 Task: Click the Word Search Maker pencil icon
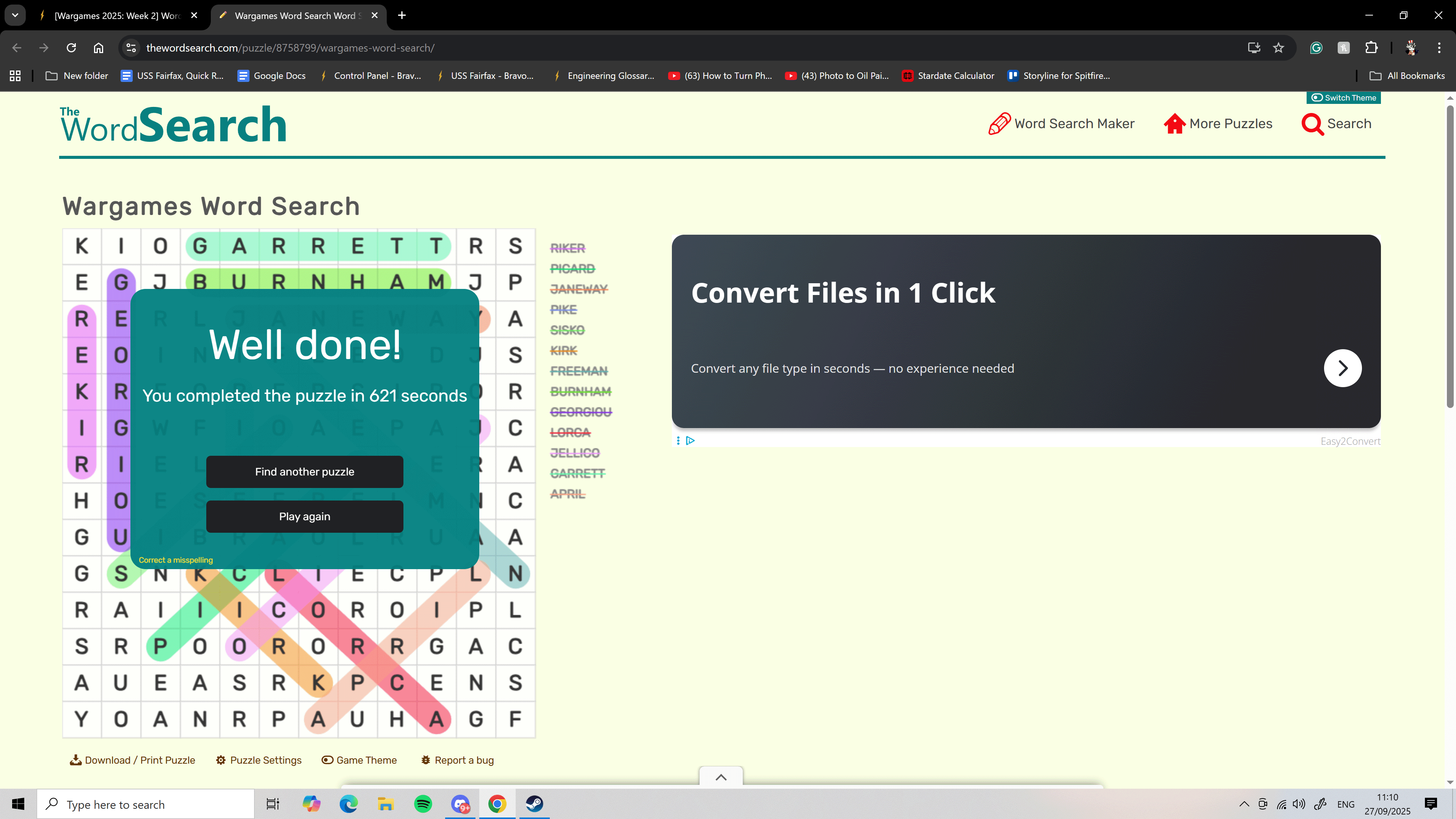coord(999,124)
